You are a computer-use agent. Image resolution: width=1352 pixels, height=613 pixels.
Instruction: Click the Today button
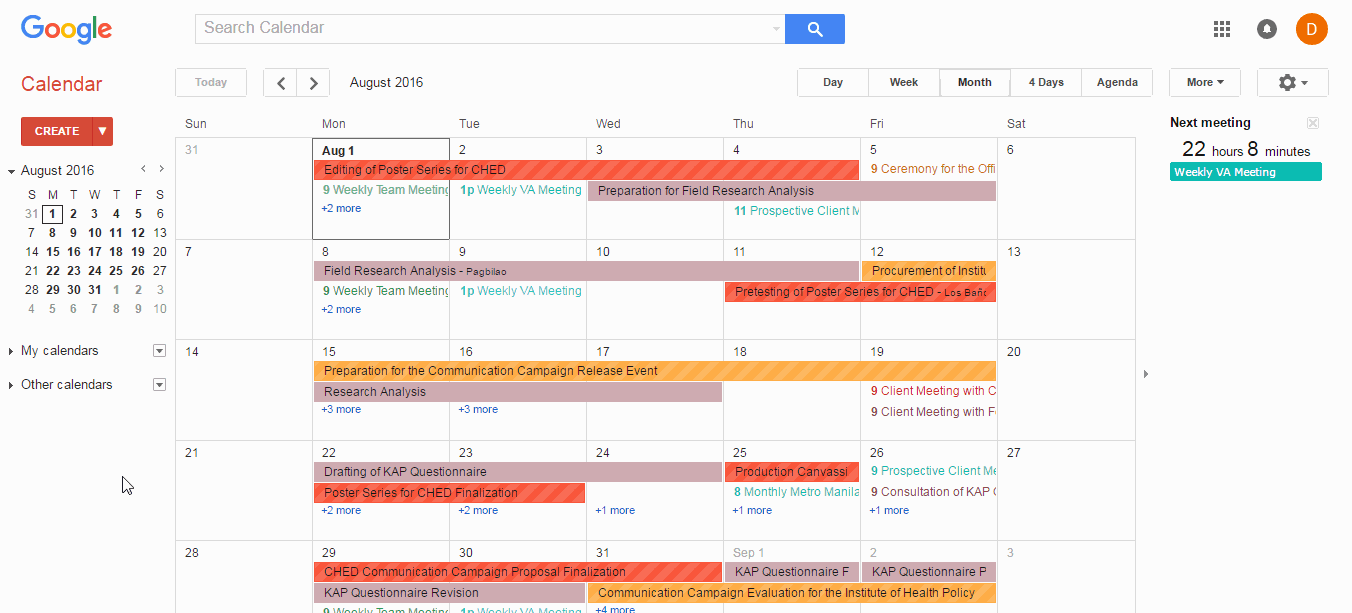[x=211, y=83]
